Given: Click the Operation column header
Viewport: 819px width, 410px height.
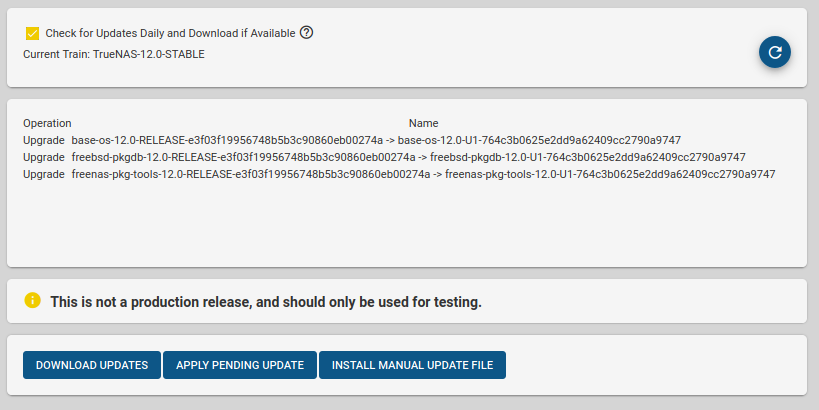Looking at the screenshot, I should (x=47, y=123).
